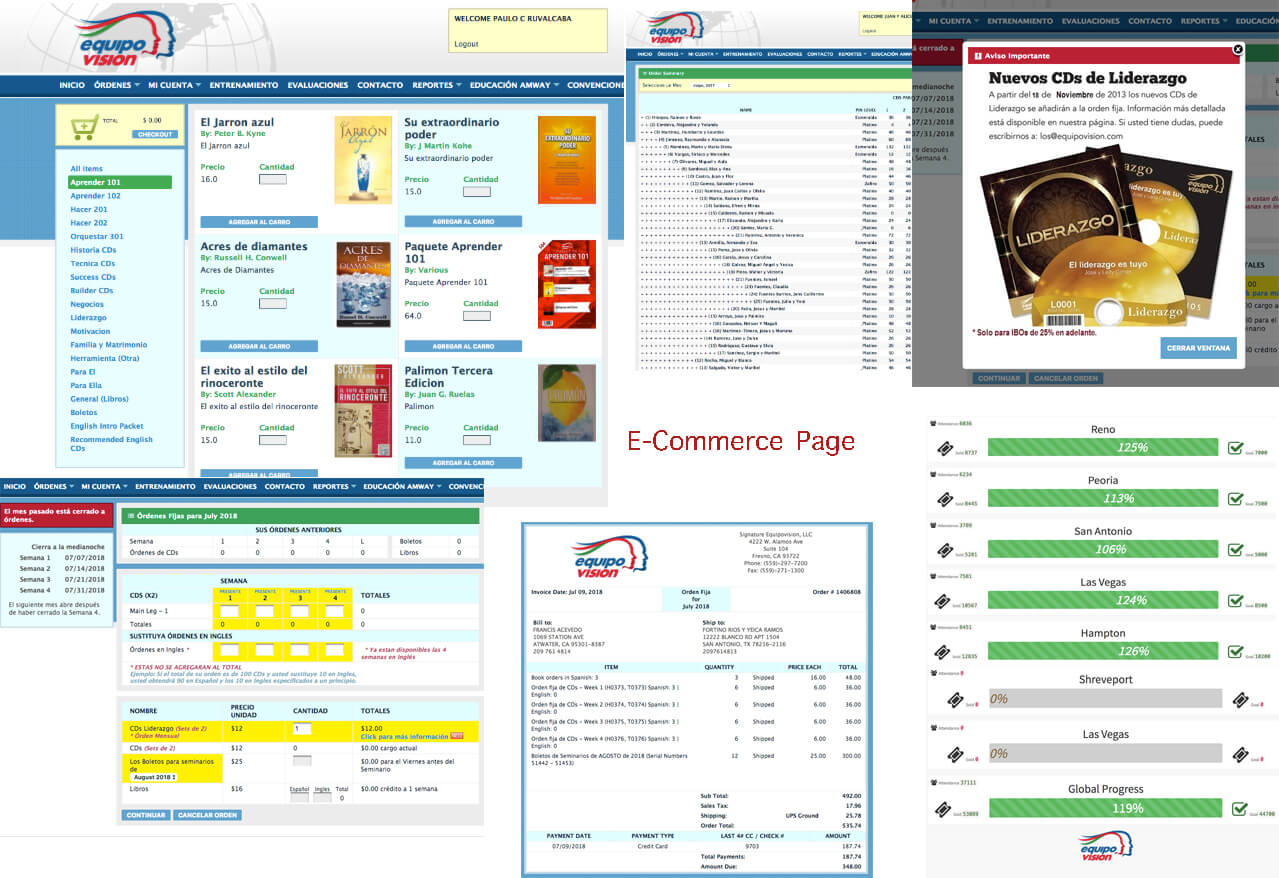Add Su extraordinario poder to the cart
This screenshot has height=878, width=1279.
click(463, 222)
